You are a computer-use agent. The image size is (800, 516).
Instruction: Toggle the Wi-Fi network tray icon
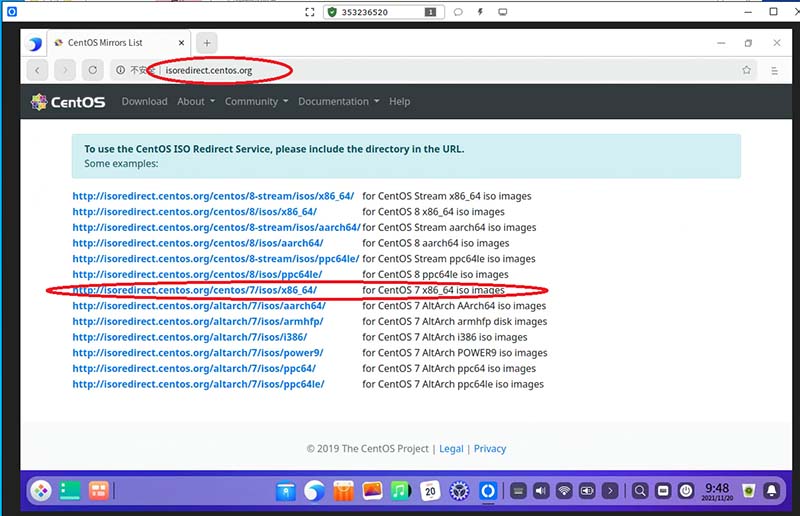[564, 491]
